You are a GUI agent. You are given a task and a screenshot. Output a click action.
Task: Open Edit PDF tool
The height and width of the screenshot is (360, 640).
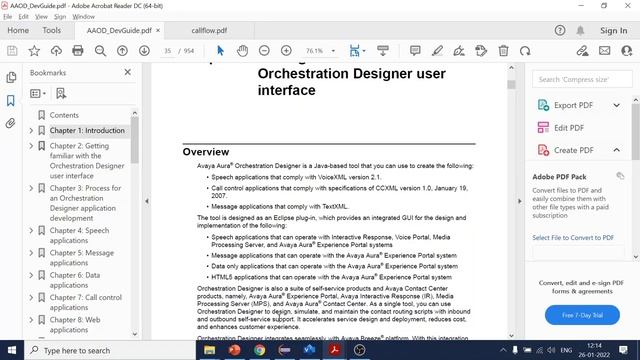569,128
